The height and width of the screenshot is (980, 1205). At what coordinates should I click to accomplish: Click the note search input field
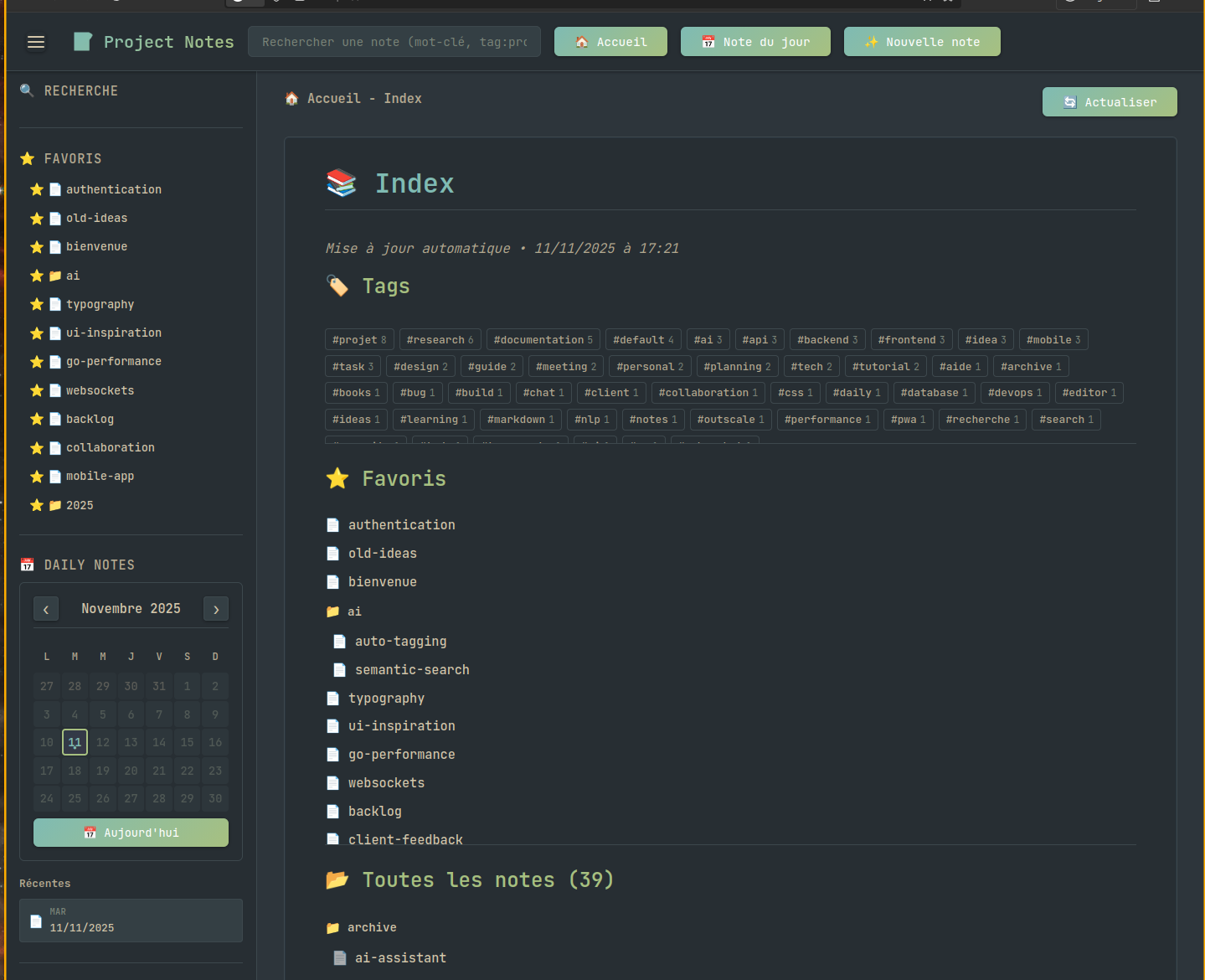394,41
